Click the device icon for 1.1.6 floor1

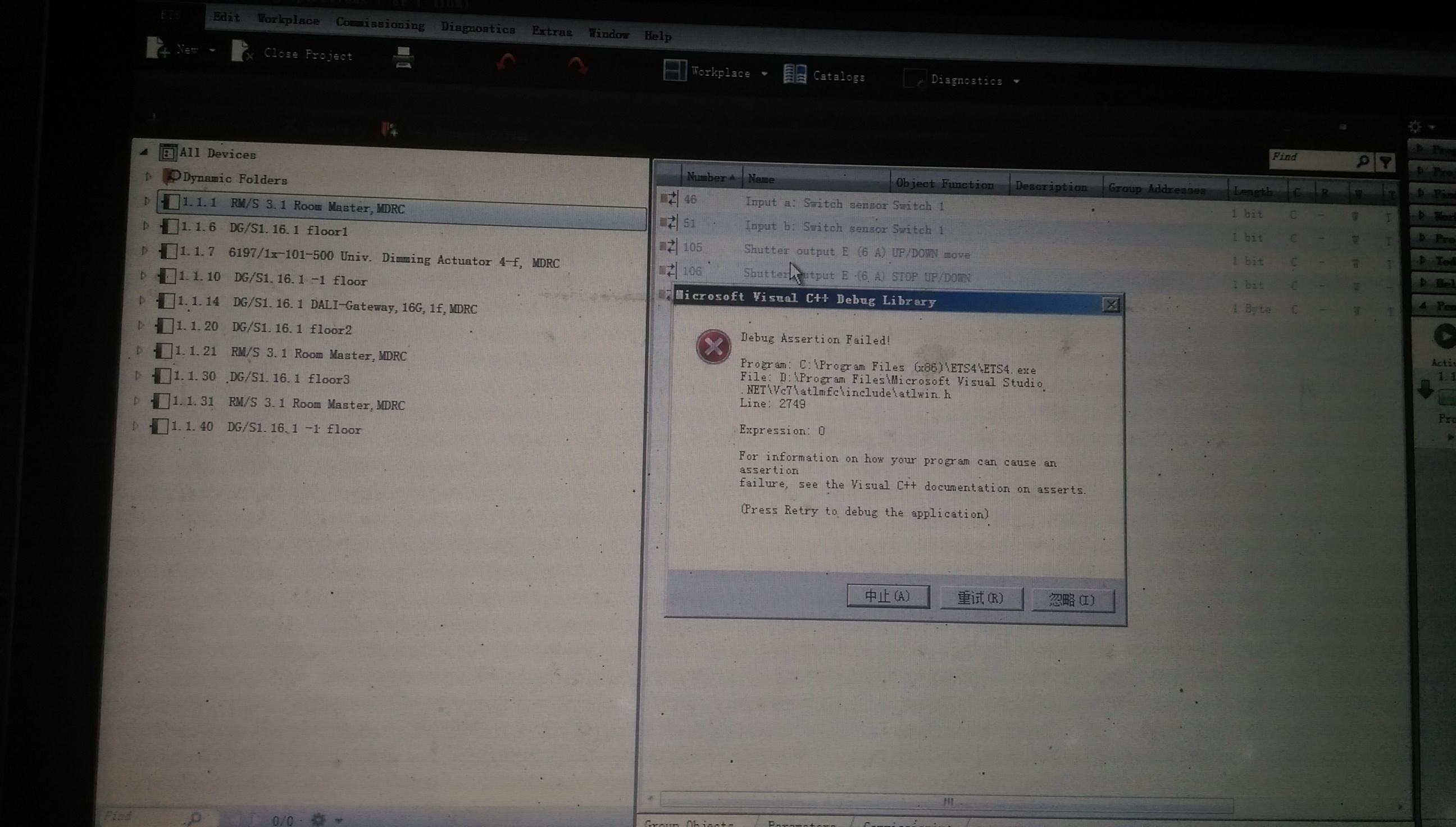[169, 226]
